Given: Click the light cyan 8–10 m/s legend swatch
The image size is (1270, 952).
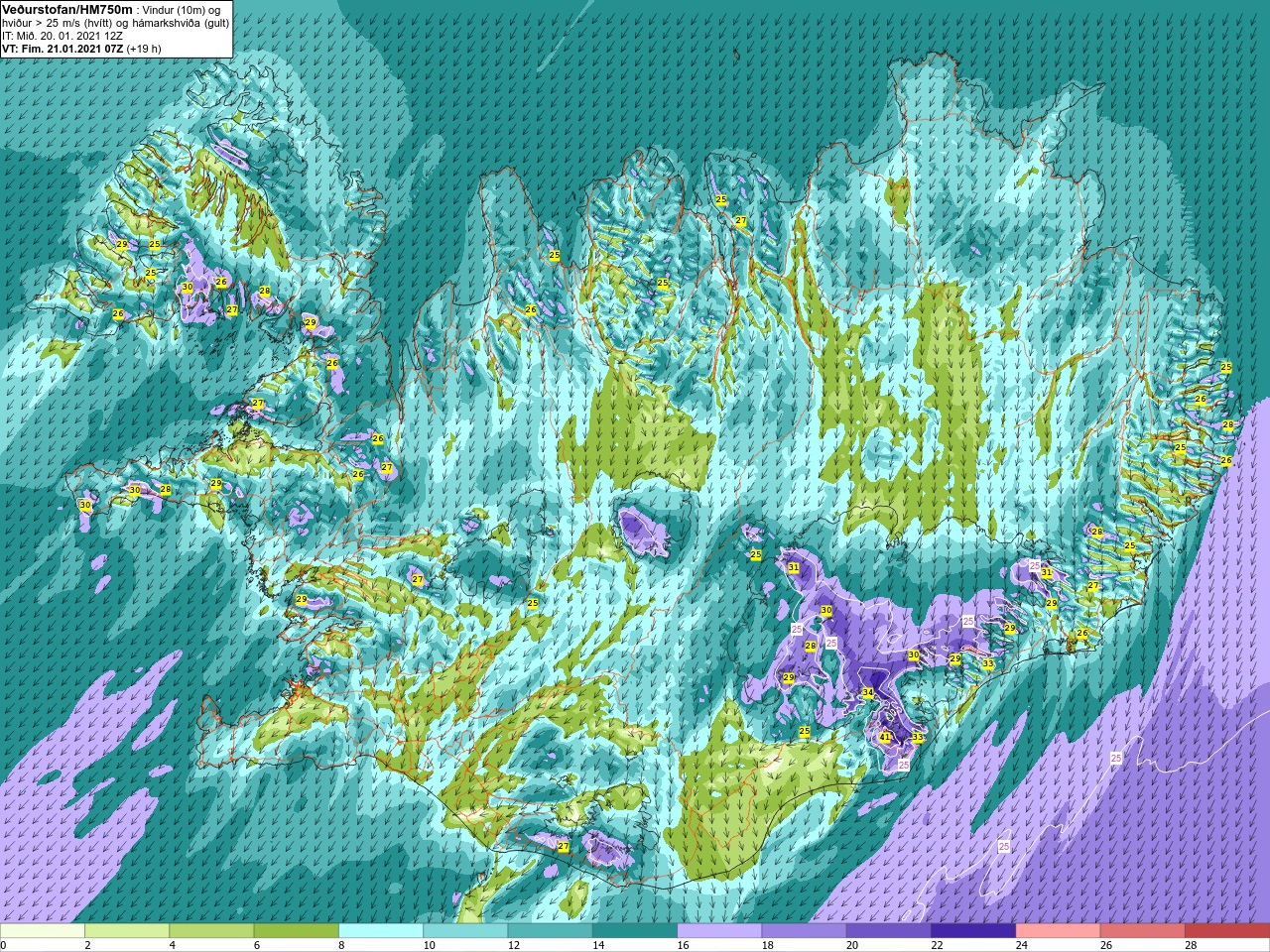Looking at the screenshot, I should tap(381, 931).
